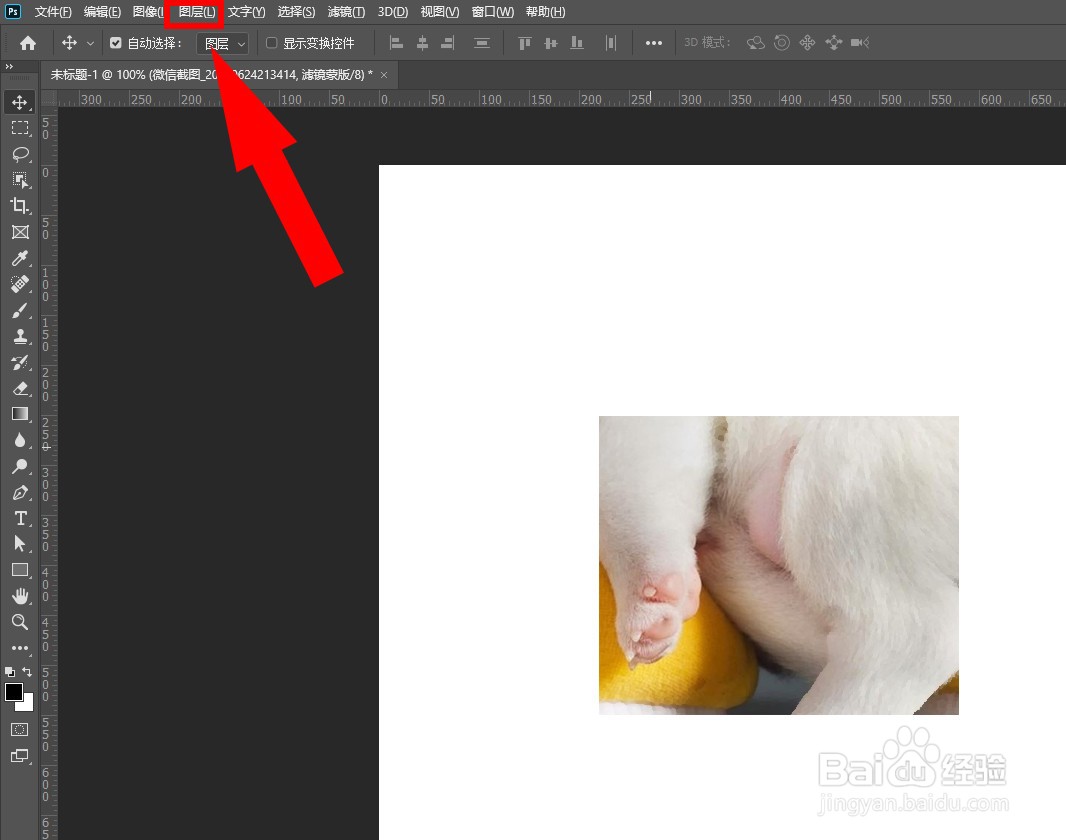Select the Clone Stamp tool
Image resolution: width=1066 pixels, height=840 pixels.
click(20, 336)
